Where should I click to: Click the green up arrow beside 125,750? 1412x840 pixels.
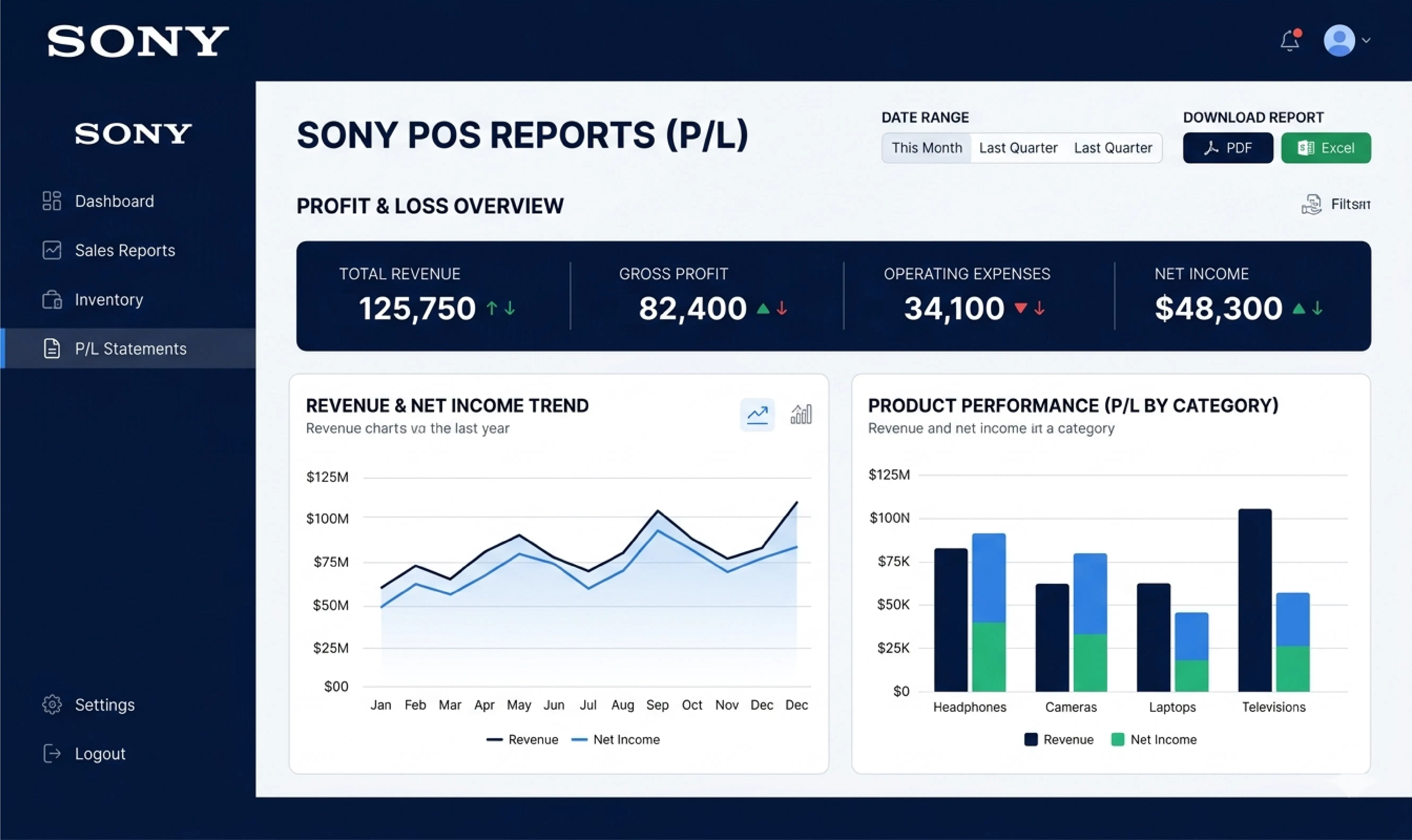click(x=491, y=308)
